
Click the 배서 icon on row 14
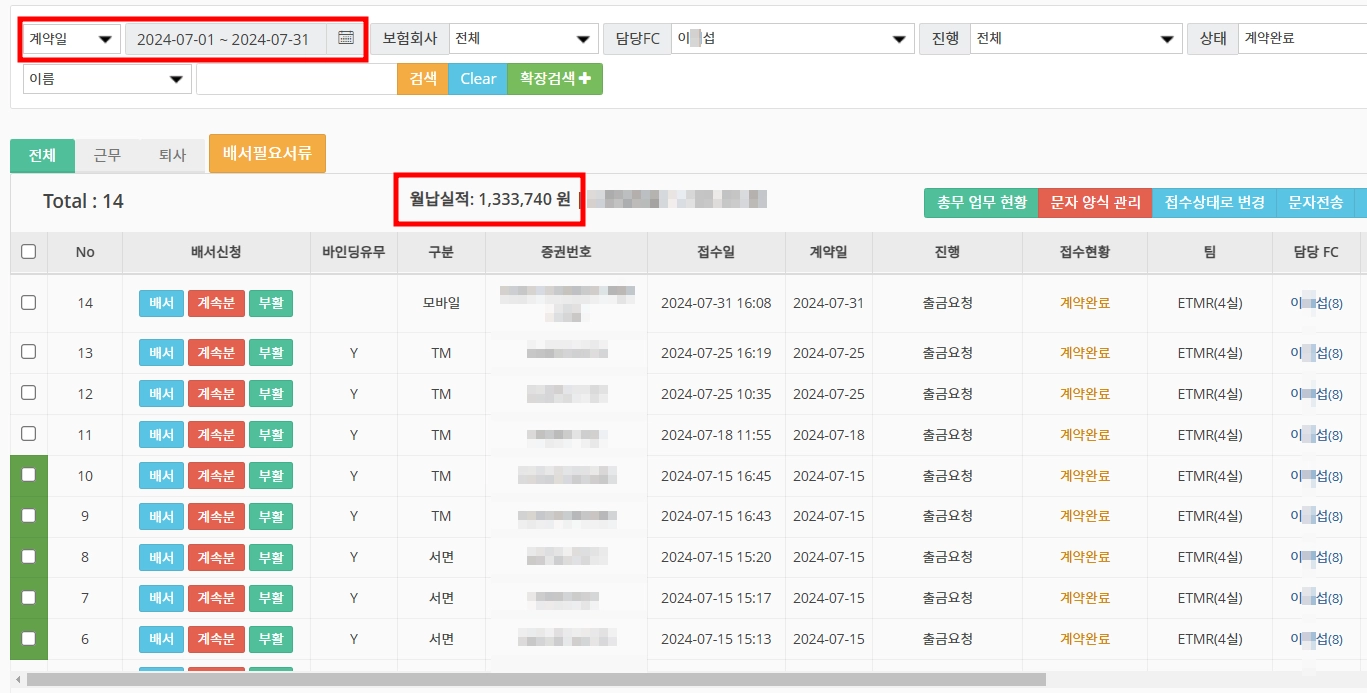click(161, 303)
